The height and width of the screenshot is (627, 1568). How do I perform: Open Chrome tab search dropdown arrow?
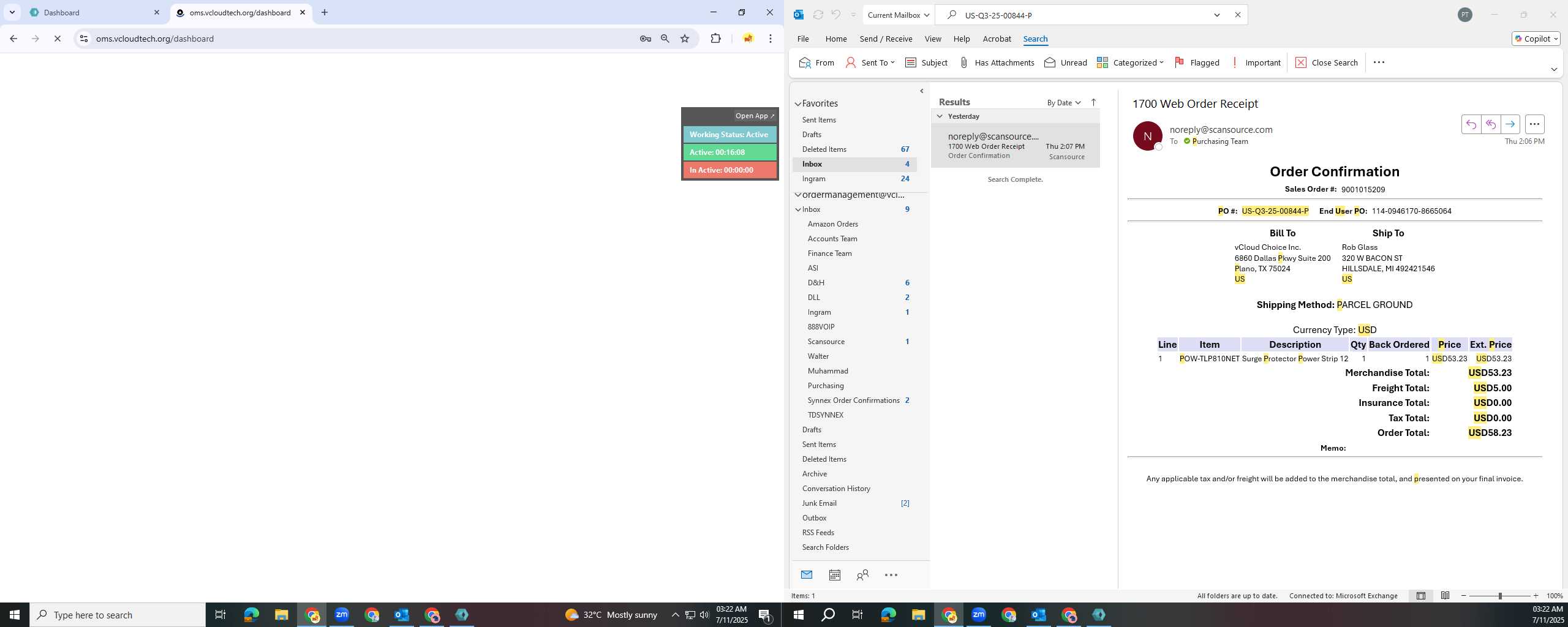12,12
